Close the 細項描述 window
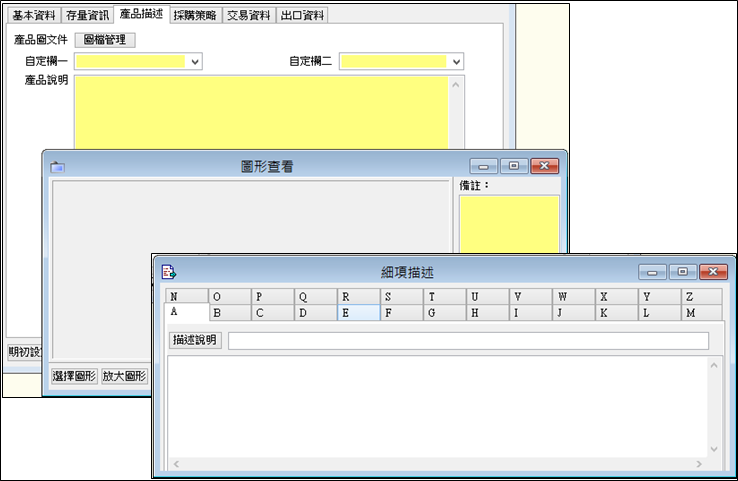Viewport: 738px width, 481px height. click(713, 272)
